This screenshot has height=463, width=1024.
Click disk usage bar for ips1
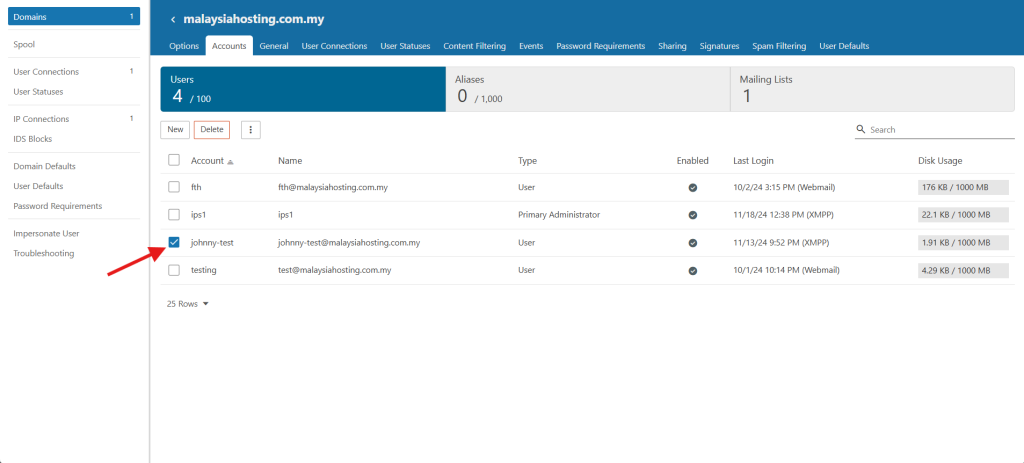pyautogui.click(x=954, y=215)
